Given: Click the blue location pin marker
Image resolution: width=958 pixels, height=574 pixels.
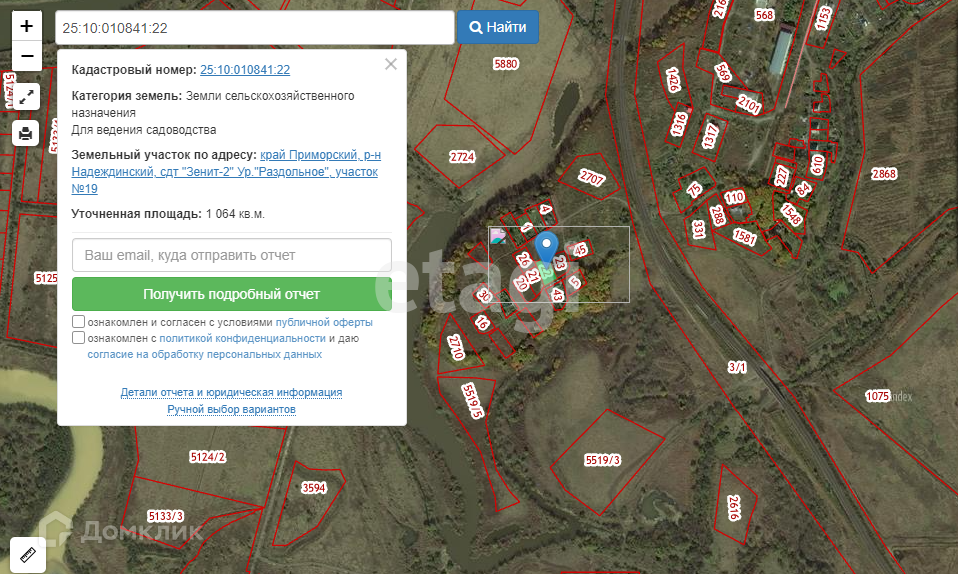Looking at the screenshot, I should [x=546, y=248].
